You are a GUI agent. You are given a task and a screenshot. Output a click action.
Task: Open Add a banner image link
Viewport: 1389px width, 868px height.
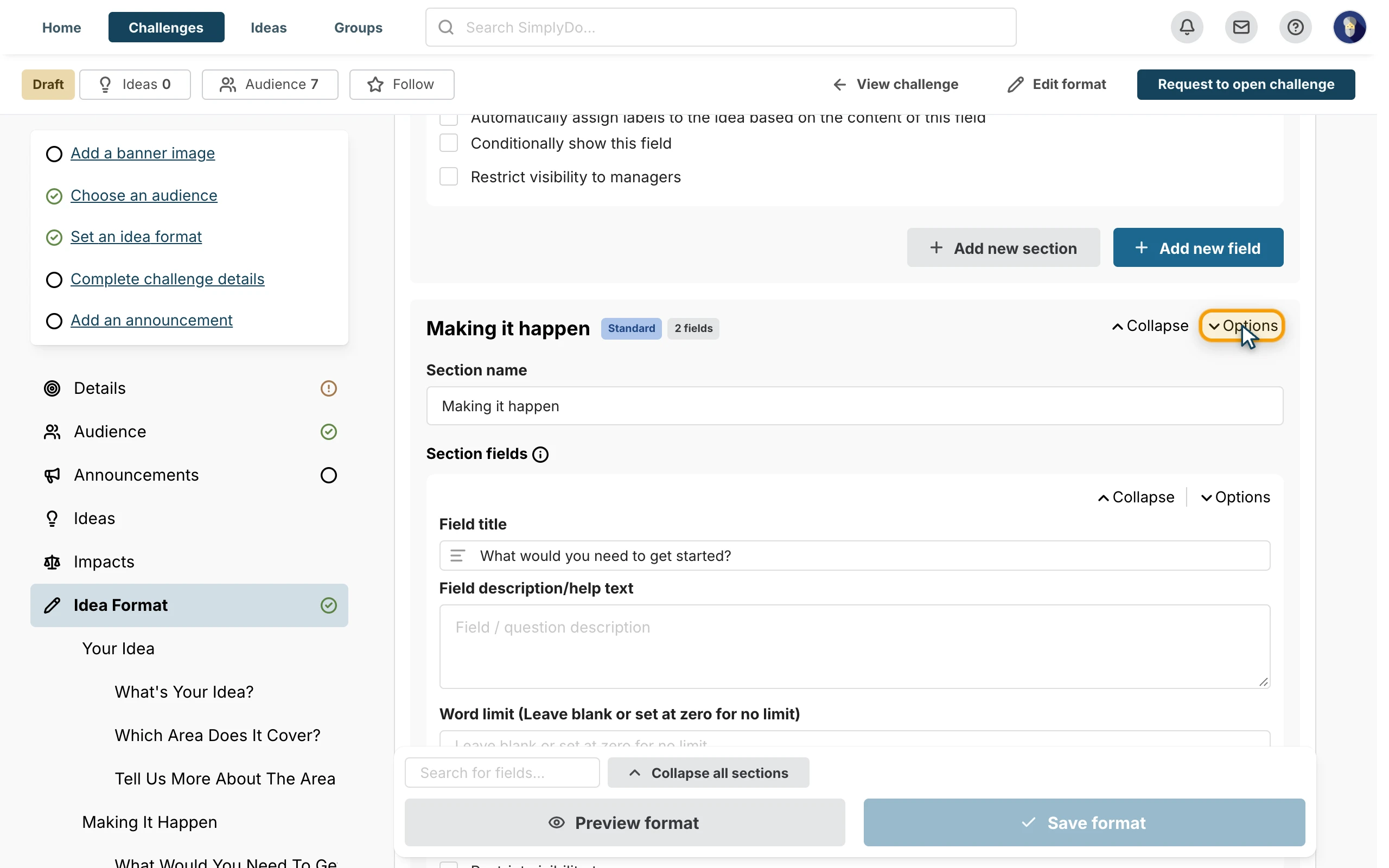click(142, 154)
